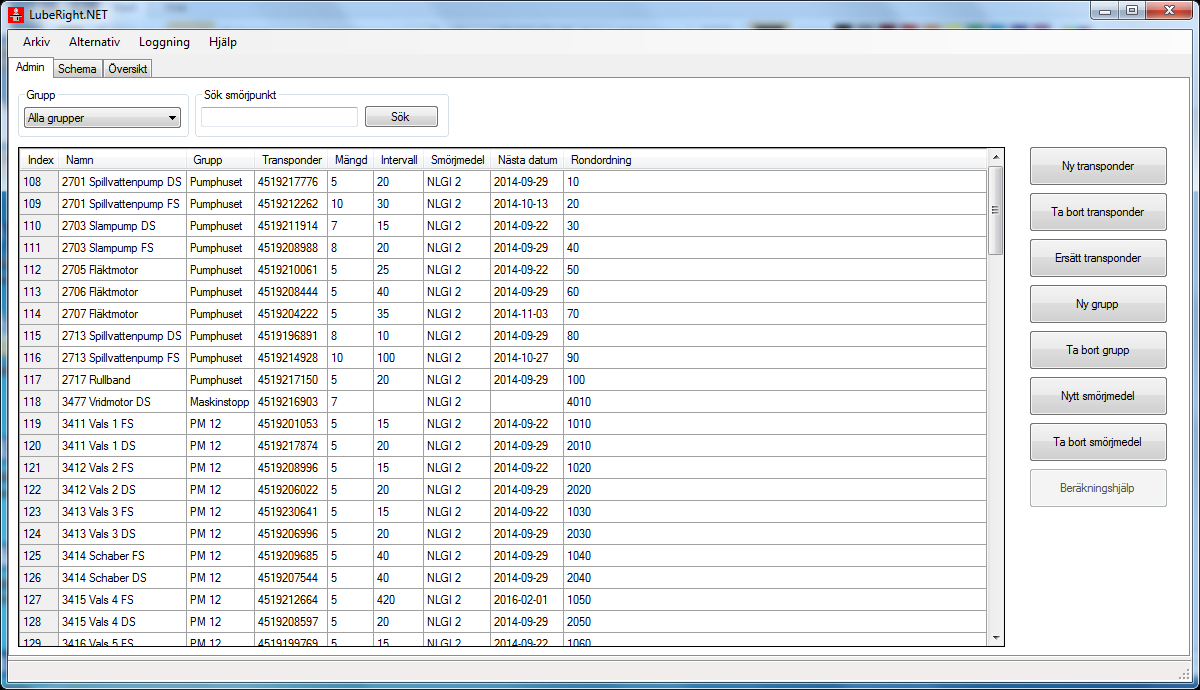Click the 'Maskinstopp' group cell
Viewport: 1200px width, 690px height.
pos(220,402)
